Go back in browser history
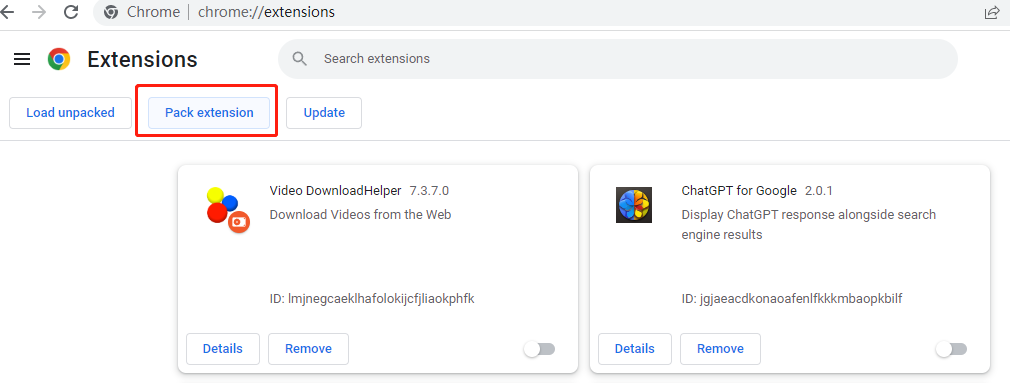 [7, 12]
